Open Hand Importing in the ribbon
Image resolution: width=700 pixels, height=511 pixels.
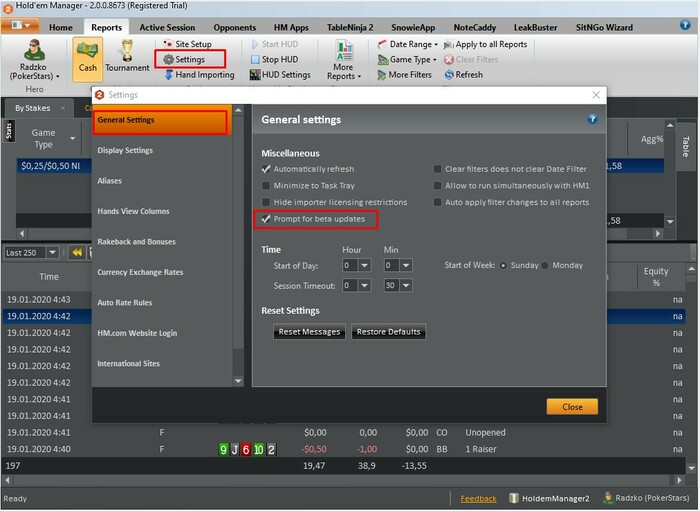click(x=199, y=75)
